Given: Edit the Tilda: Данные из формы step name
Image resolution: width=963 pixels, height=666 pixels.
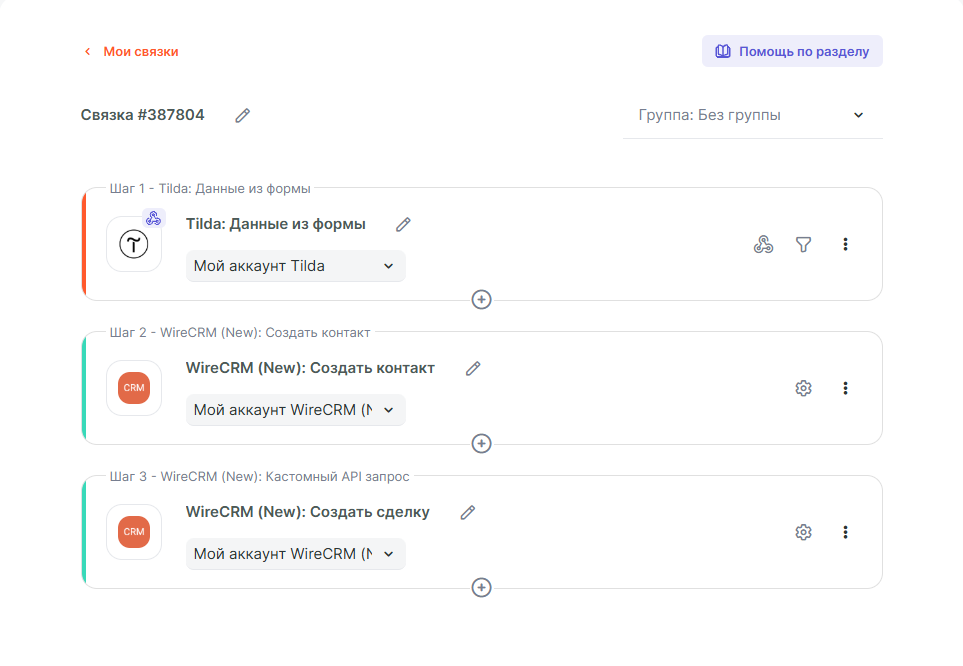Looking at the screenshot, I should coord(403,224).
